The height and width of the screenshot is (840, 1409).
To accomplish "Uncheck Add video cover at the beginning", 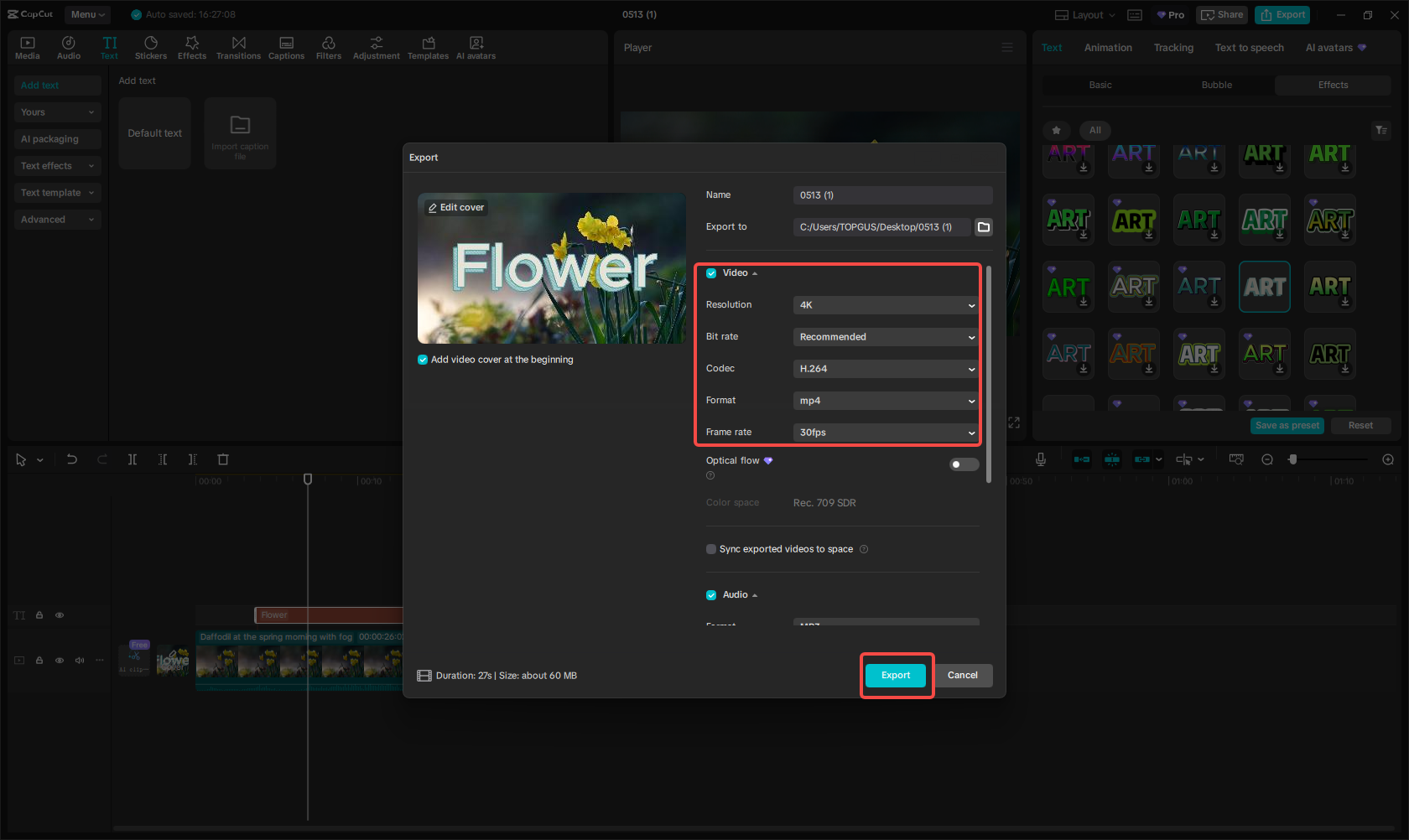I will point(423,360).
